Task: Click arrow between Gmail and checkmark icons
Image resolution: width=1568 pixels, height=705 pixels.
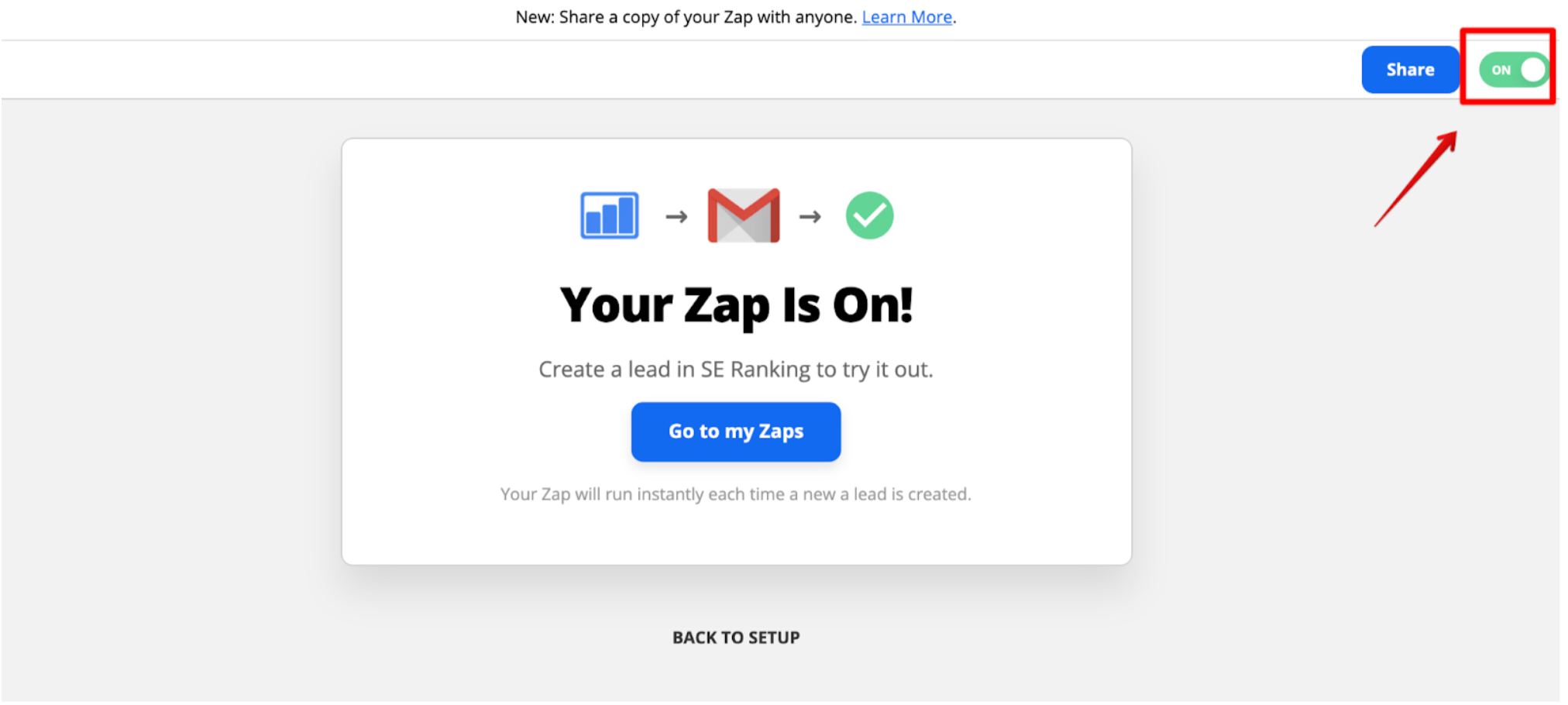Action: coord(810,216)
